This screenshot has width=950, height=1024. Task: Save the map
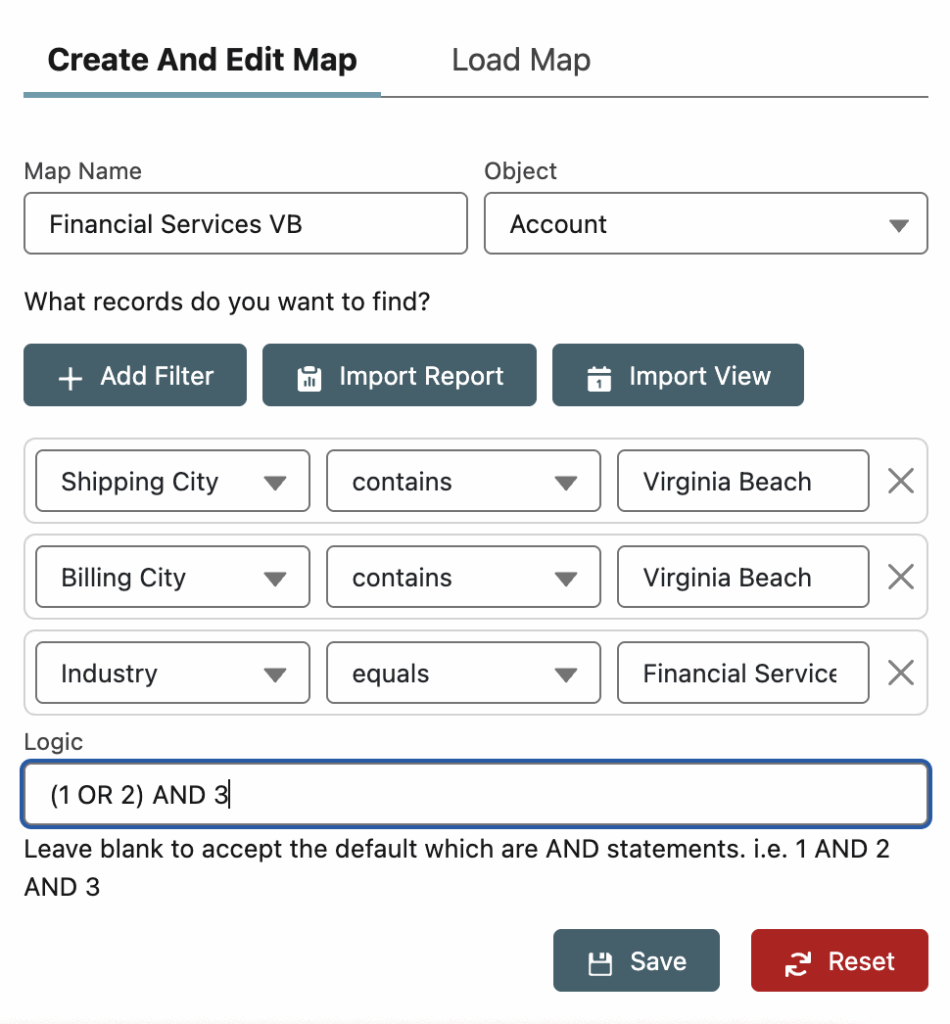click(636, 961)
